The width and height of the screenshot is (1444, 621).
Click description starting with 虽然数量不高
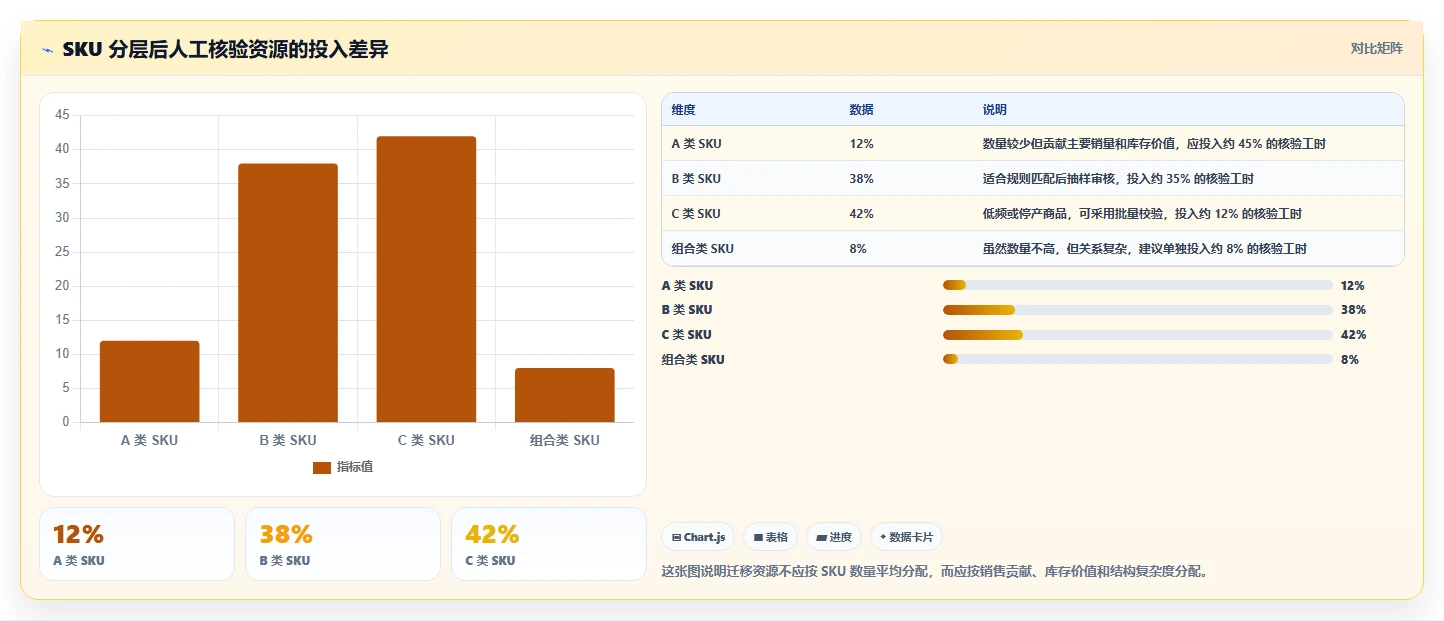1145,249
